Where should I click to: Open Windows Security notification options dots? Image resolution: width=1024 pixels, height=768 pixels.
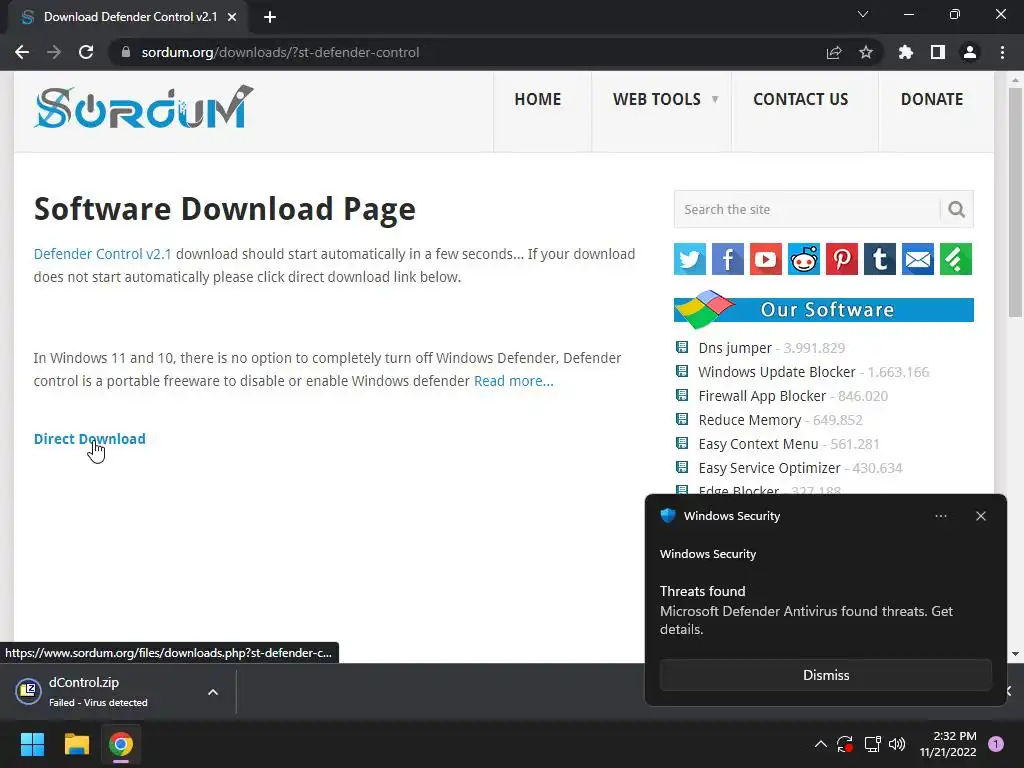click(940, 516)
